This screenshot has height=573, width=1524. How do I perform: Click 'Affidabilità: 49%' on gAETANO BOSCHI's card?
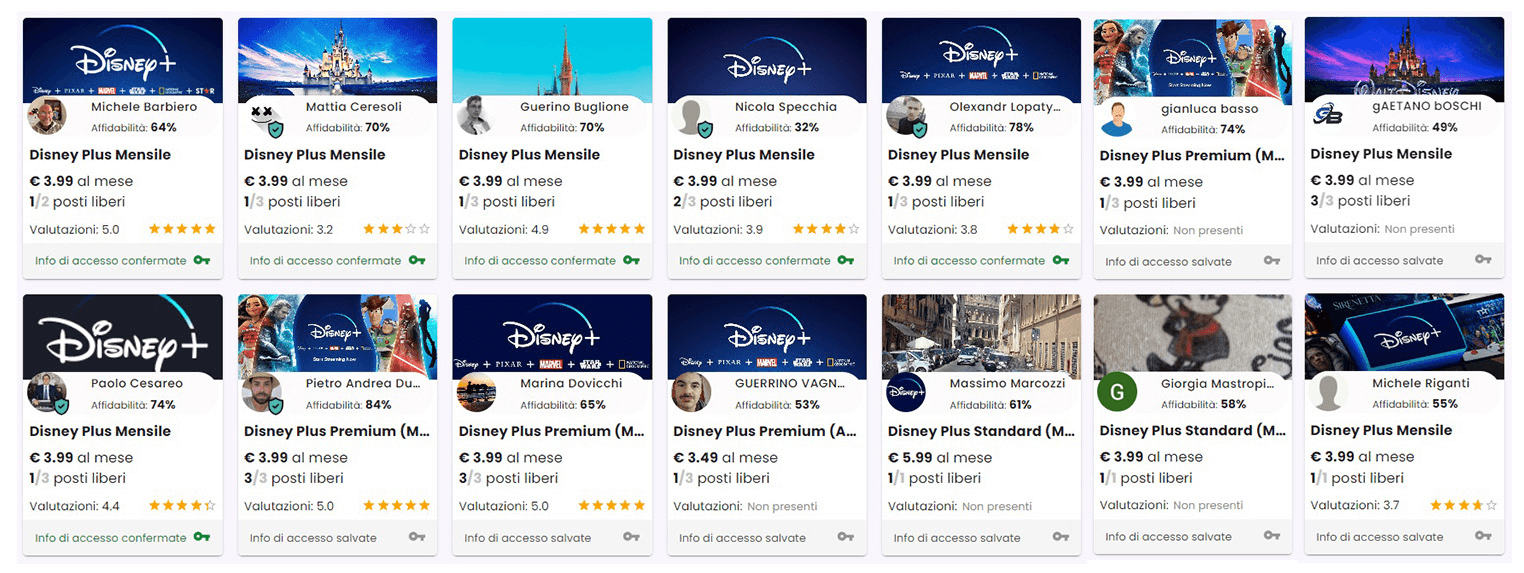(x=1415, y=128)
